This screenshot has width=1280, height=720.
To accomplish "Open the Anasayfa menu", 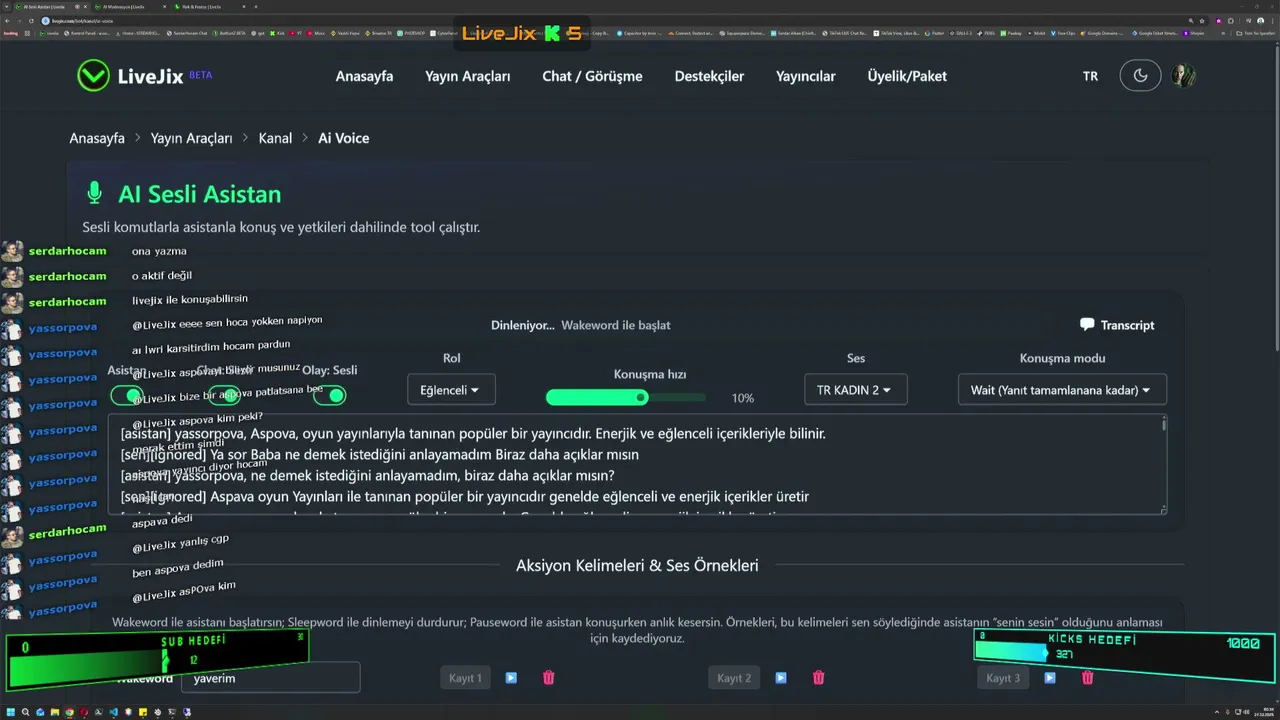I will (x=364, y=76).
